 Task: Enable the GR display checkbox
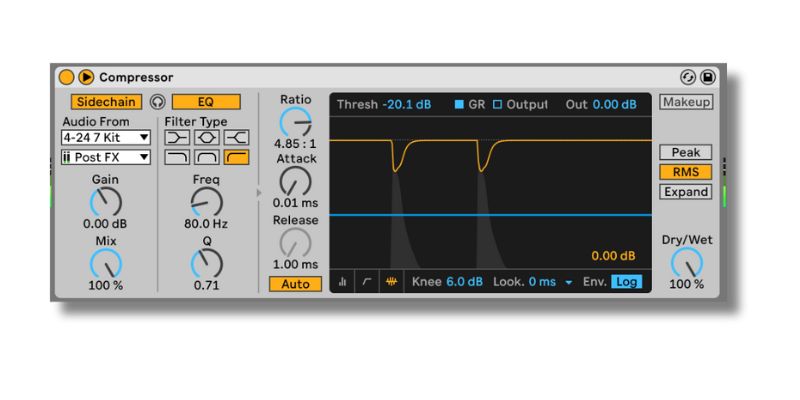click(460, 105)
